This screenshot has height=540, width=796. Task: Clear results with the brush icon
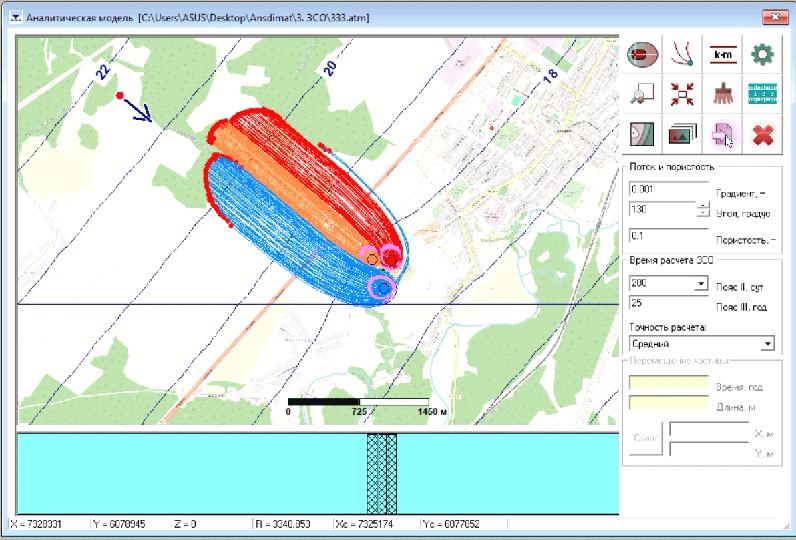722,95
